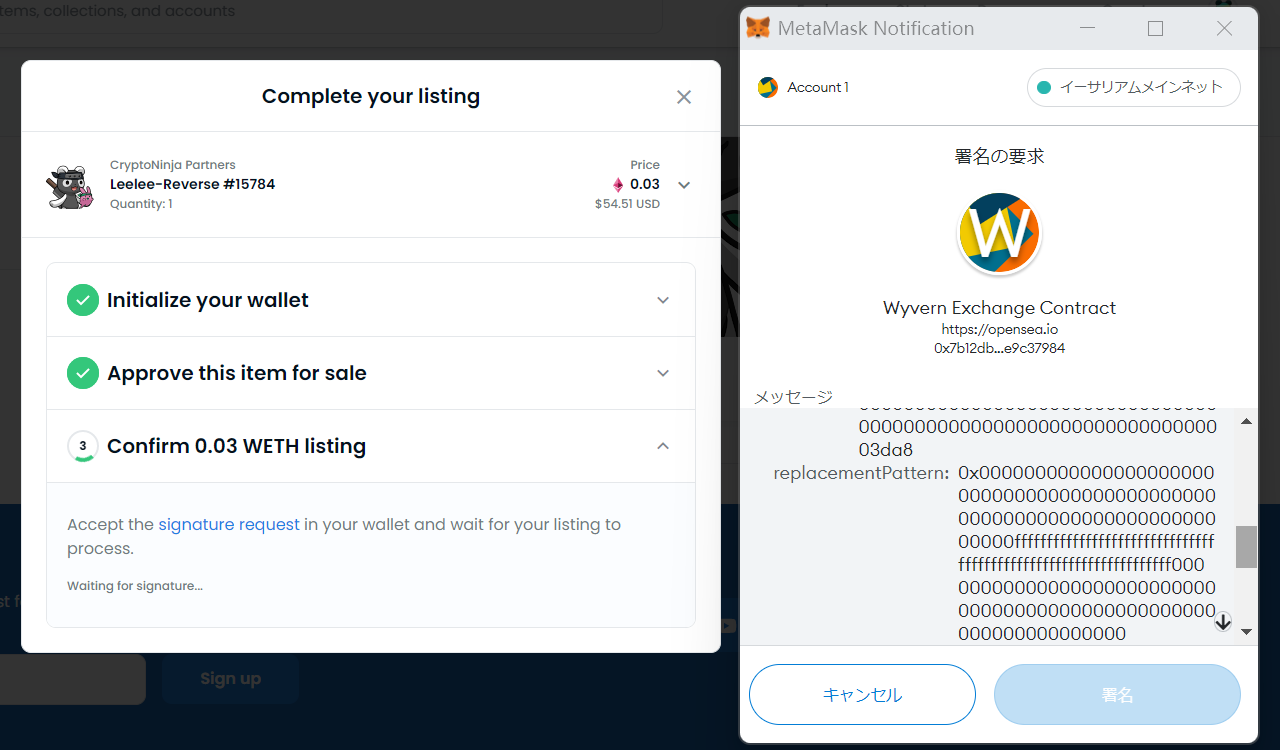Click the Leelee-Reverse NFT thumbnail

click(71, 185)
